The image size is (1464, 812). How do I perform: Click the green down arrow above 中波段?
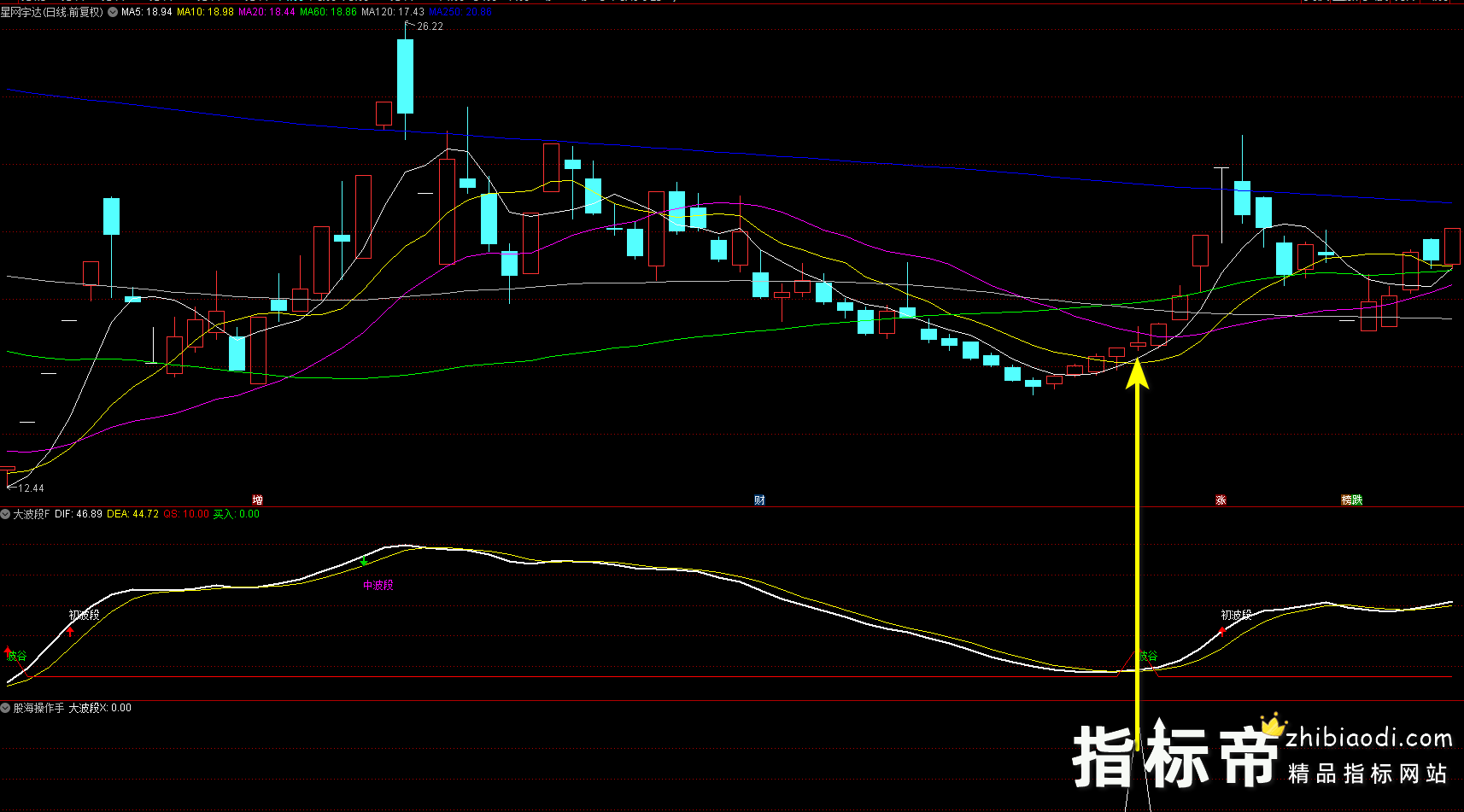tap(365, 562)
